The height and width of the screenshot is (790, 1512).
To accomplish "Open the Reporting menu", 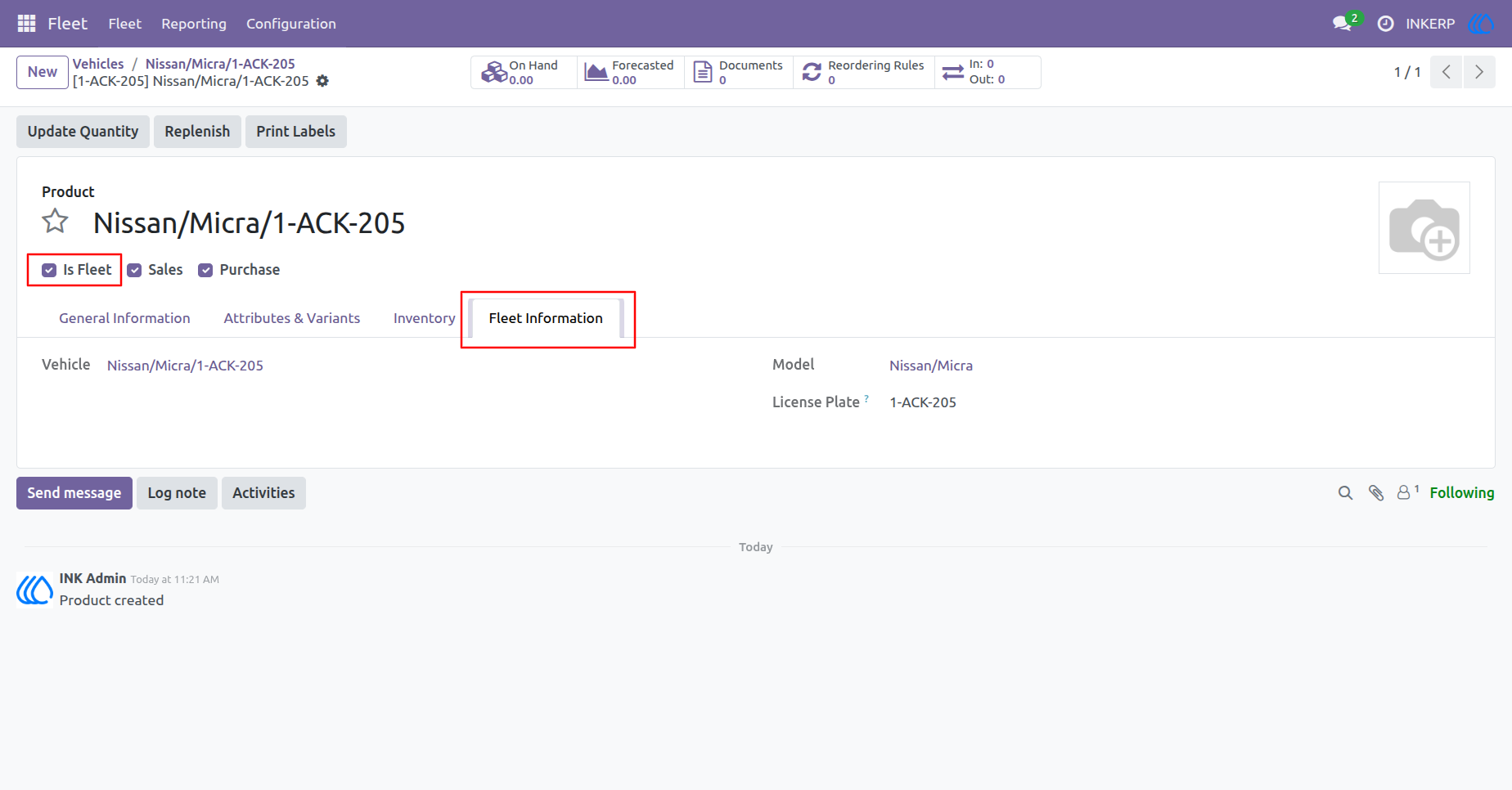I will [x=194, y=24].
